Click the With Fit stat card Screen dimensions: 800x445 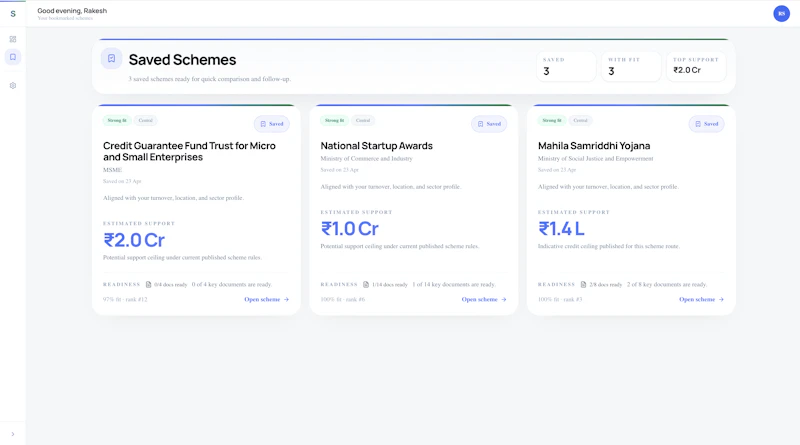tap(631, 66)
